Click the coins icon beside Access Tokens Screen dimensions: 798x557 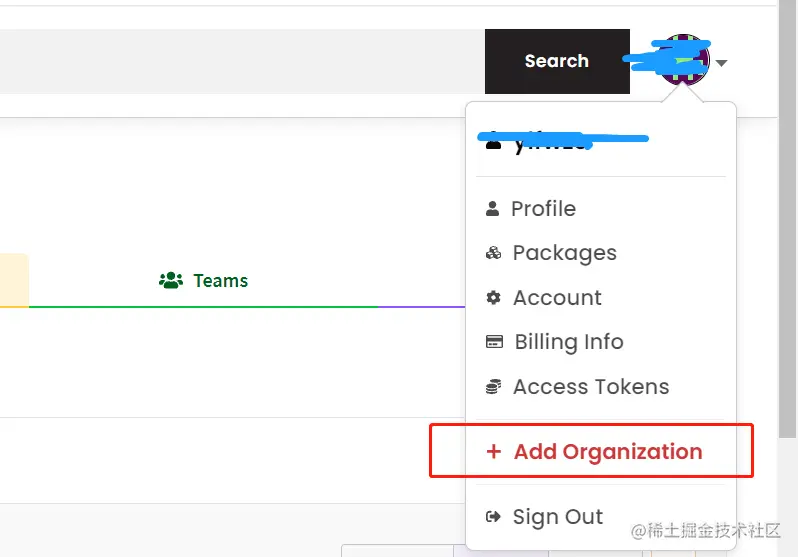[493, 387]
